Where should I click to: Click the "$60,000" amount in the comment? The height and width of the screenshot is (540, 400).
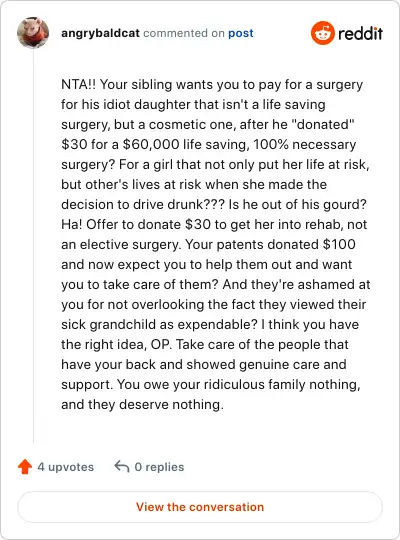[151, 144]
